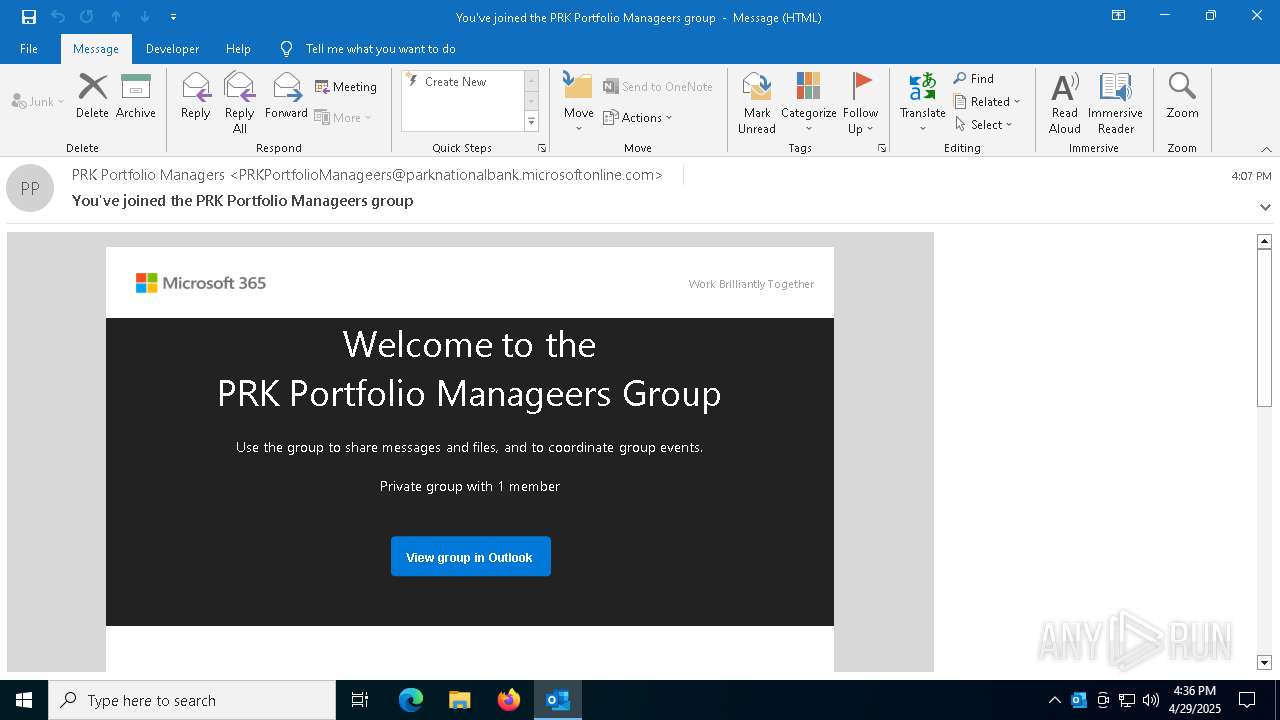Screen dimensions: 1280x720
Task: Click the PP sender avatar
Action: click(30, 188)
